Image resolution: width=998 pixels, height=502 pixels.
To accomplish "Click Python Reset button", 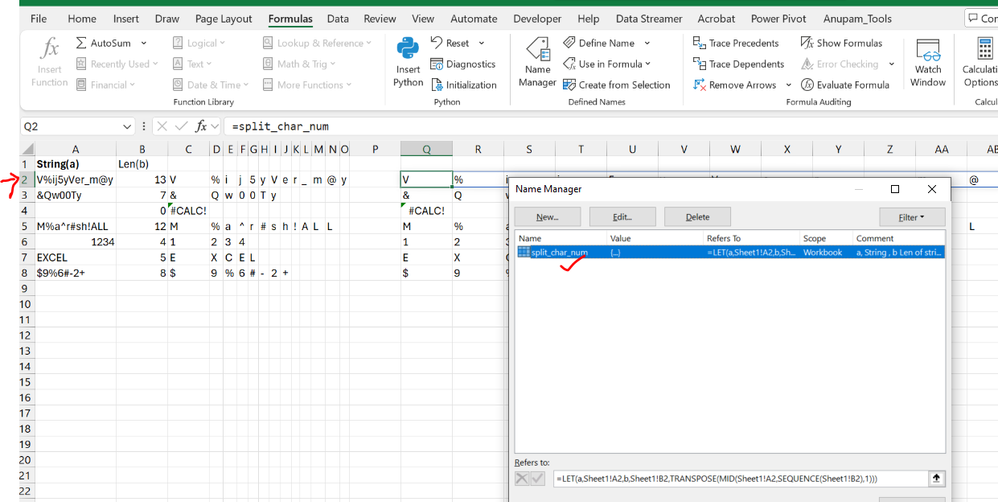I will tap(451, 43).
